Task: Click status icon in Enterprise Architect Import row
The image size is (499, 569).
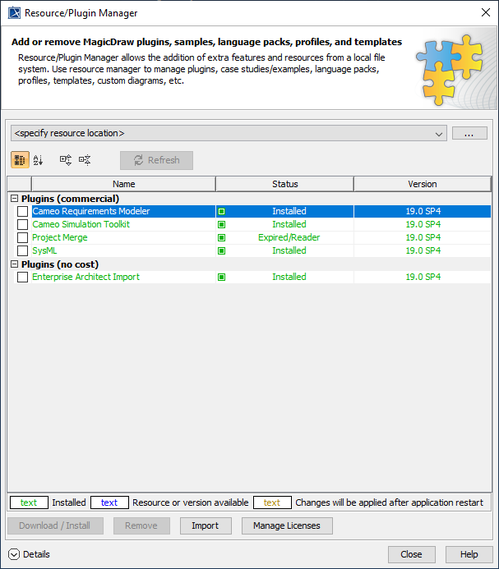Action: pos(221,277)
